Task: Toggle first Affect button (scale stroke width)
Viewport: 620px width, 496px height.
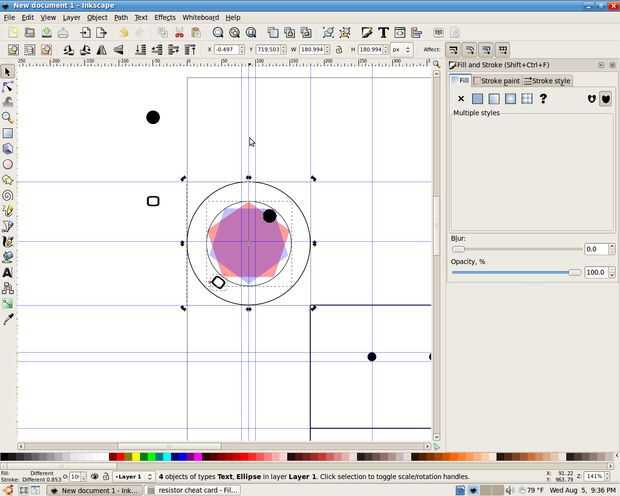Action: click(453, 50)
